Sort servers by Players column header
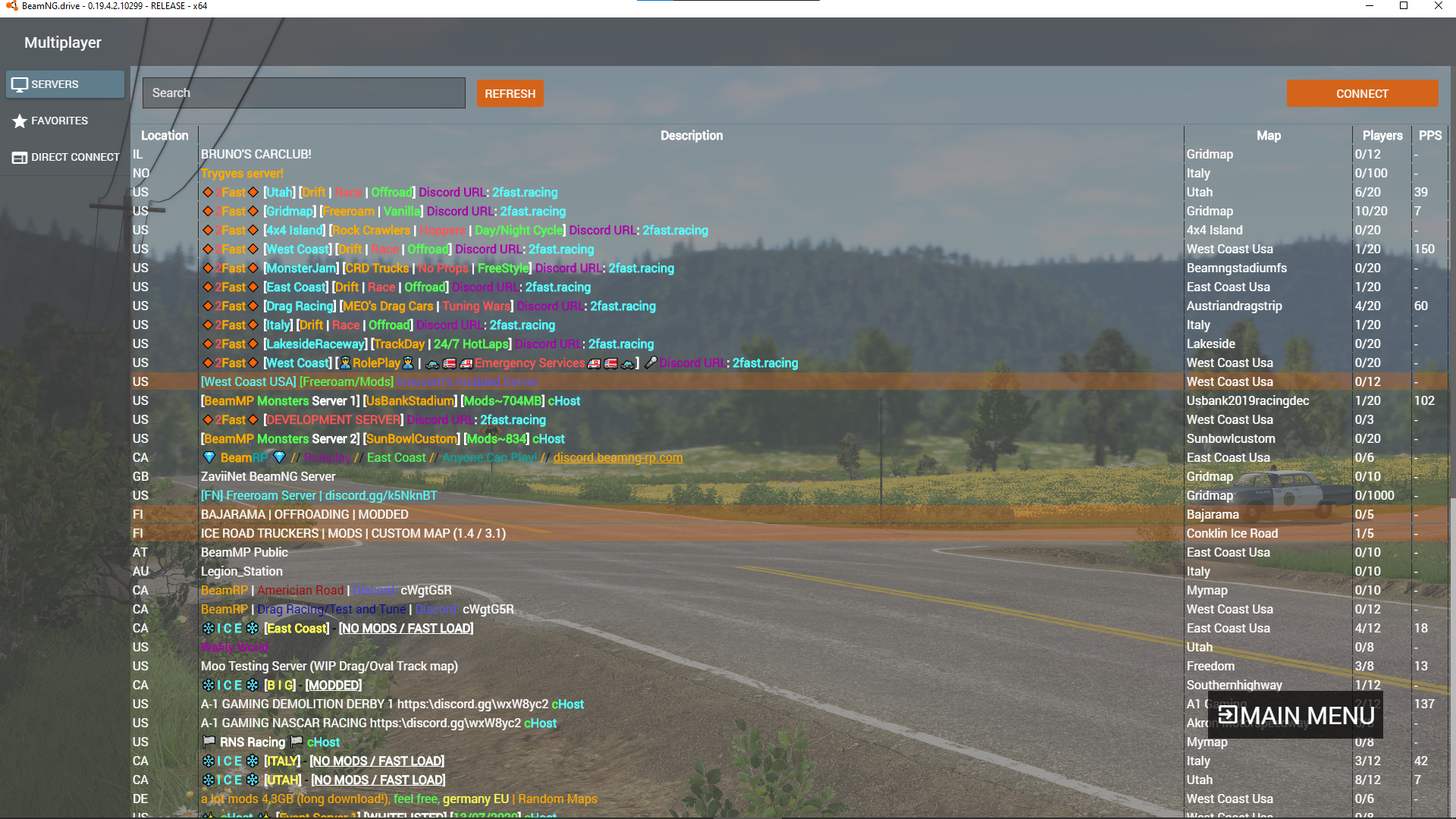The height and width of the screenshot is (819, 1456). (1382, 136)
